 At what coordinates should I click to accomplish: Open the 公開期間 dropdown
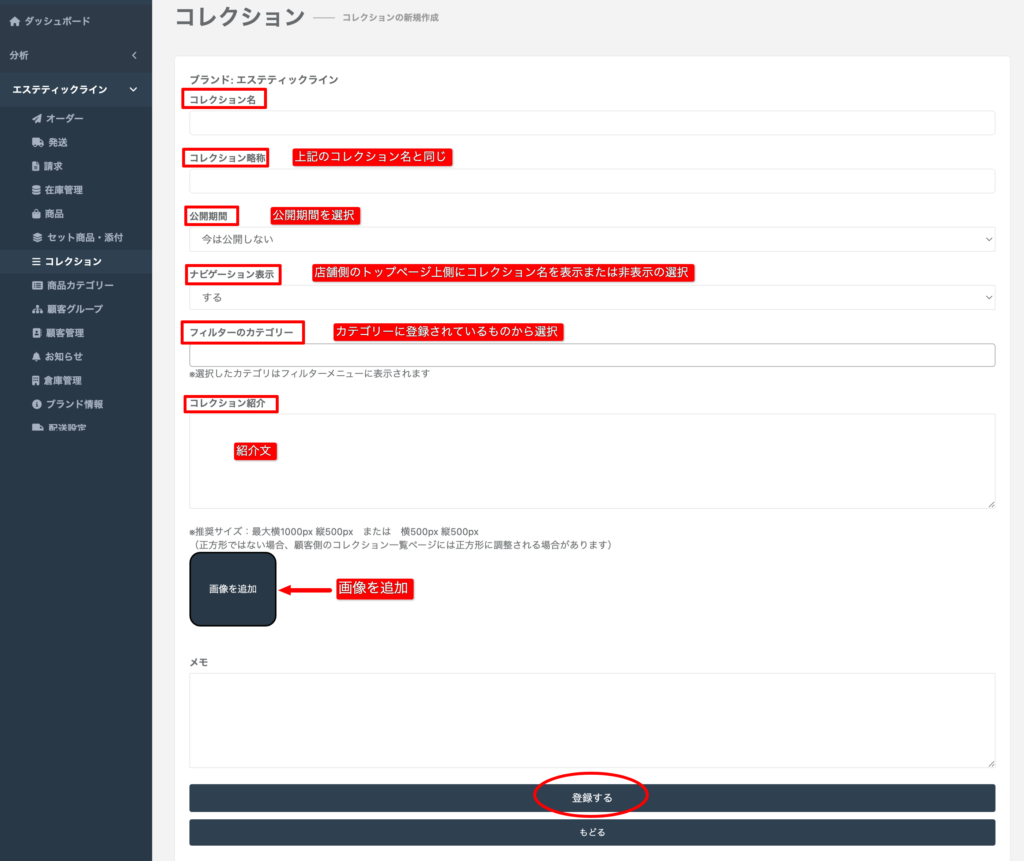pyautogui.click(x=592, y=239)
